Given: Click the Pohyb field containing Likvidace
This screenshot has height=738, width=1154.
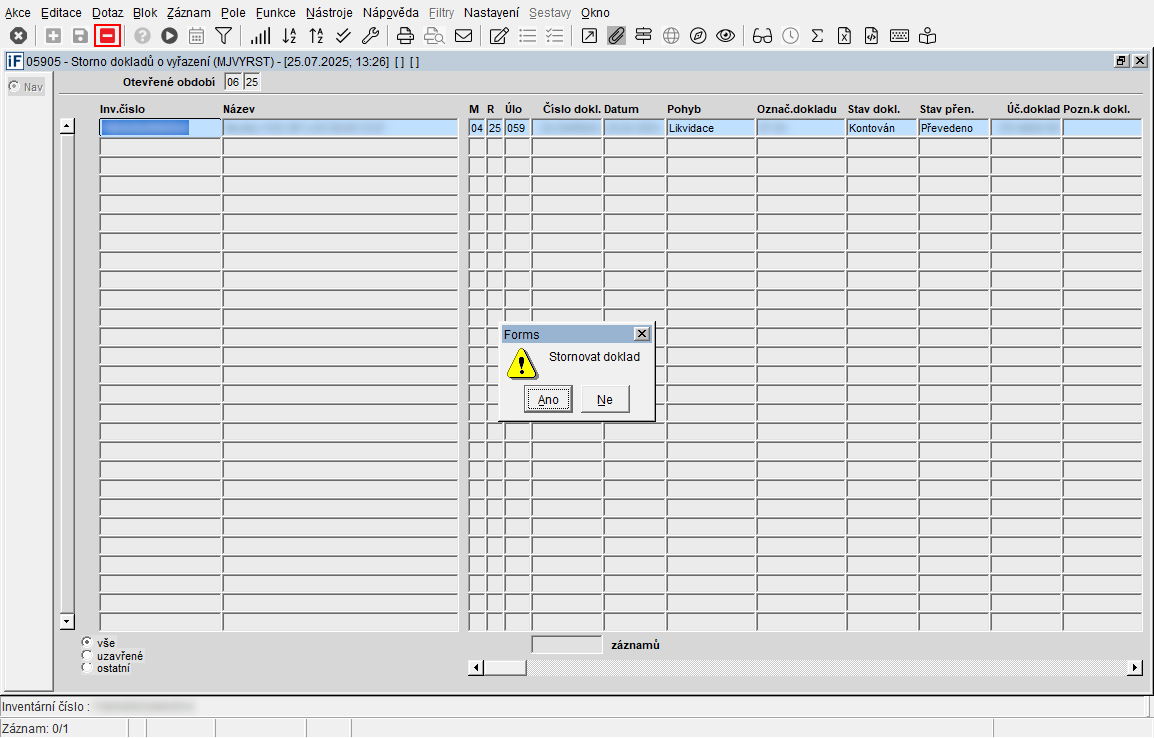Looking at the screenshot, I should point(710,128).
